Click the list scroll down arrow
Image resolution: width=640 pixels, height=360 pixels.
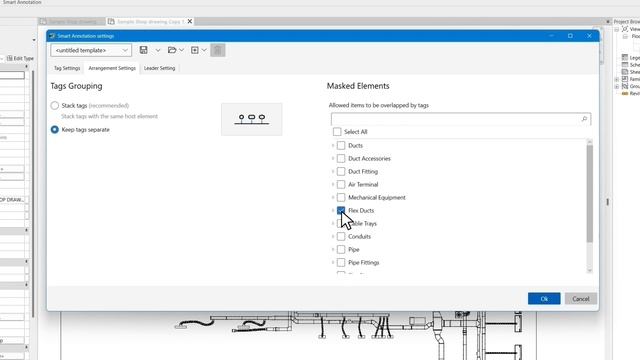pos(589,270)
